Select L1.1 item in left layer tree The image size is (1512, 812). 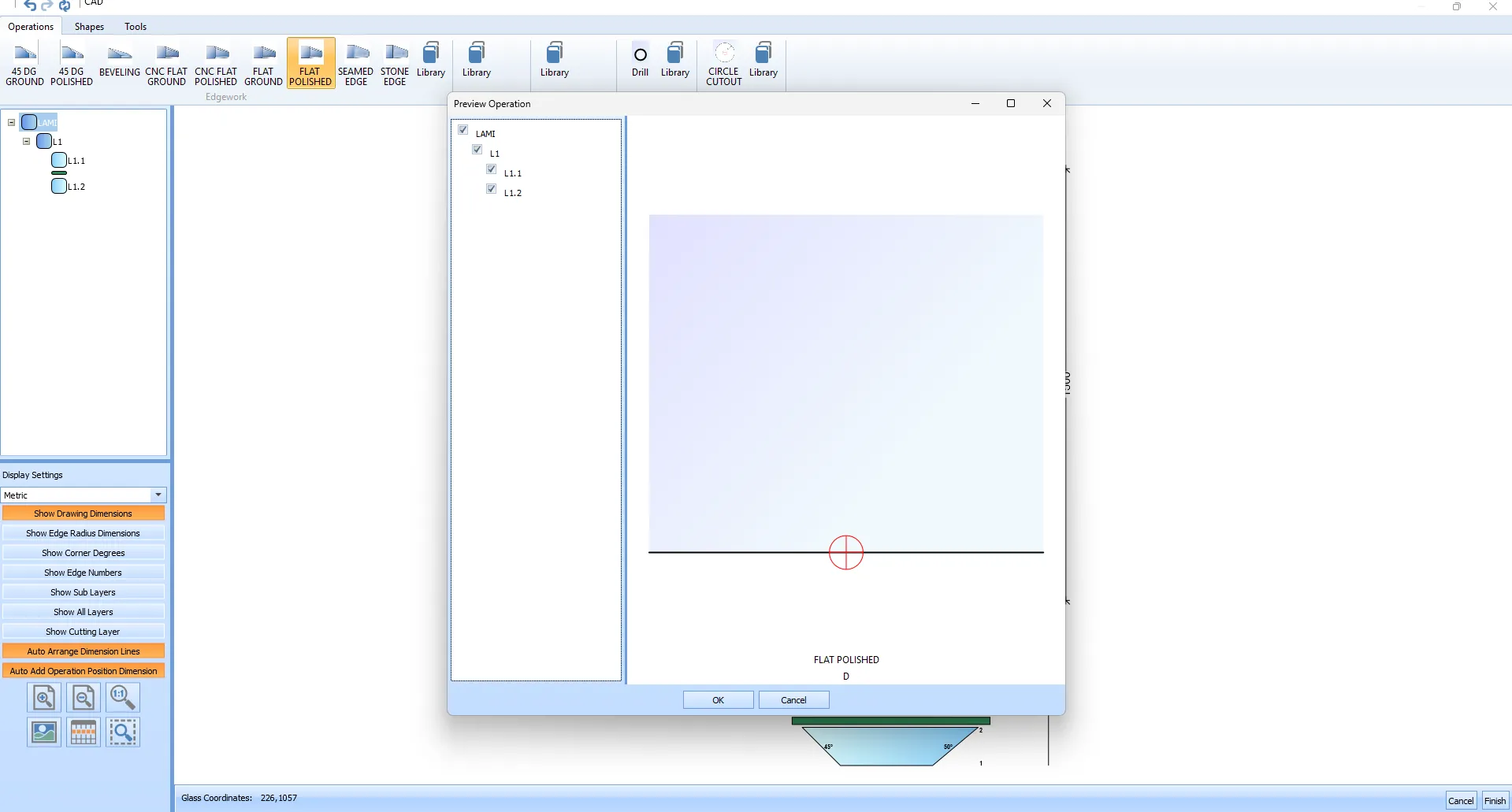[68, 161]
